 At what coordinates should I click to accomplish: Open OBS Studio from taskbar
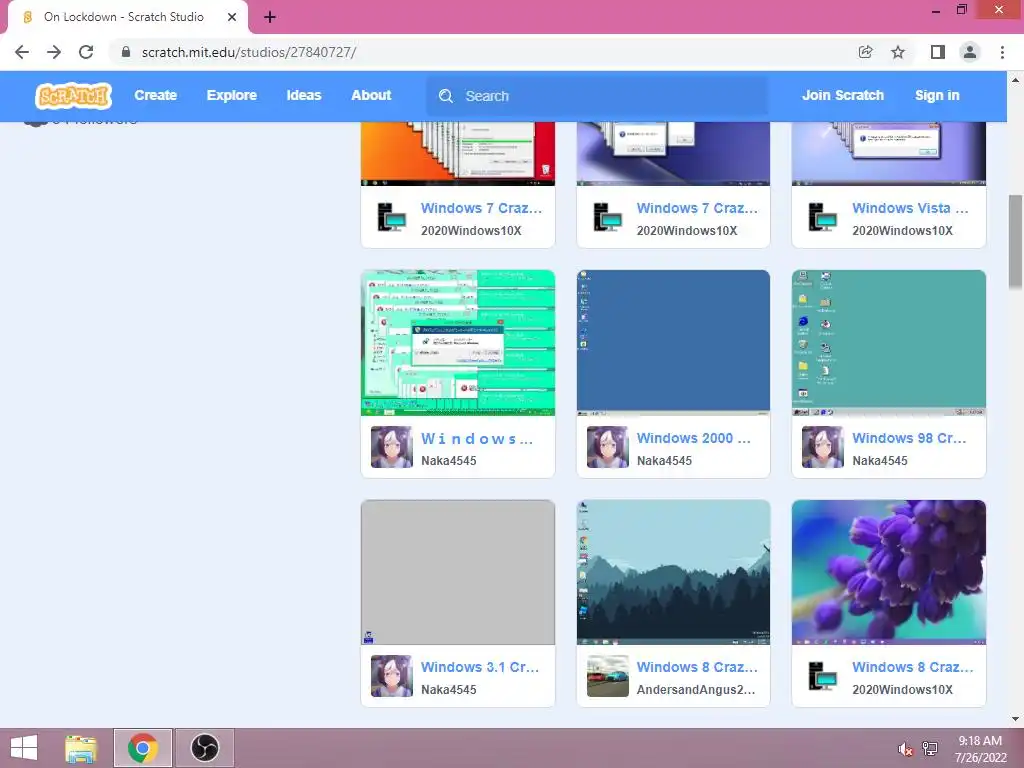[x=204, y=748]
